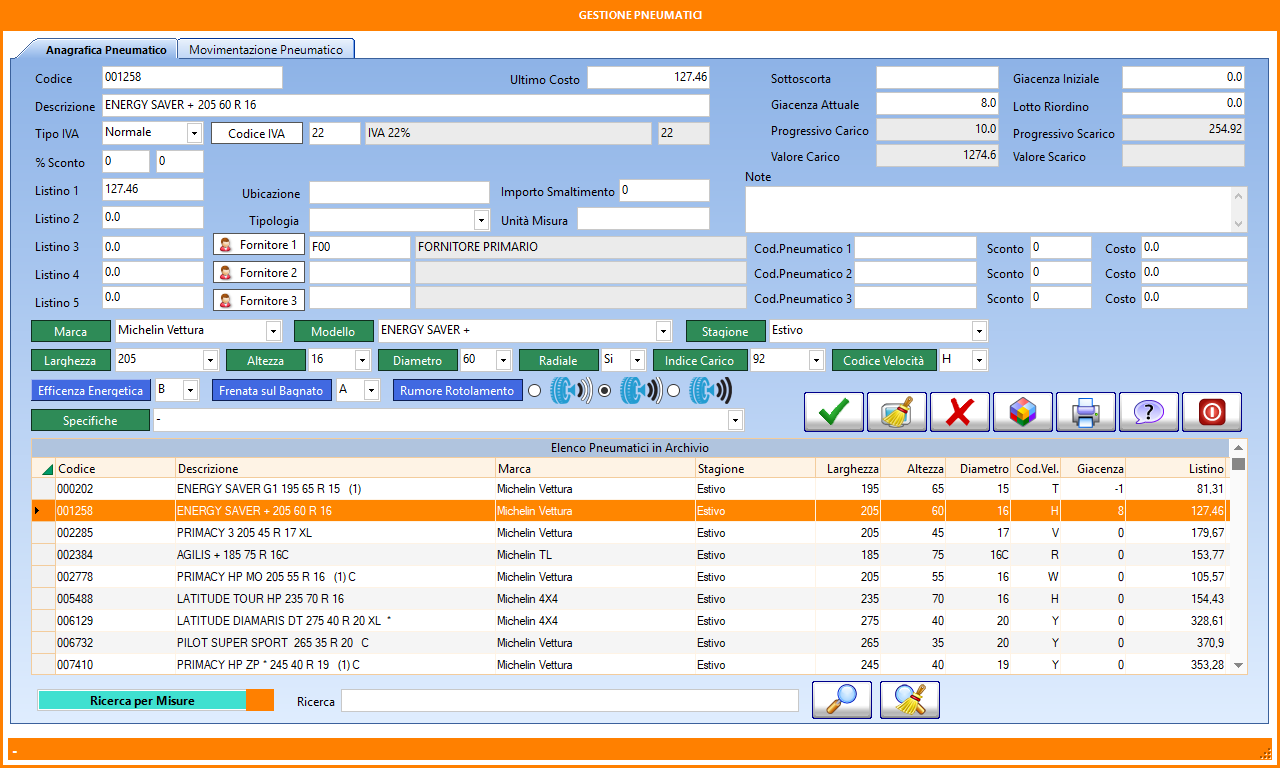
Task: Select the row 007410 PRIMACY HP ZP
Action: (x=630, y=665)
